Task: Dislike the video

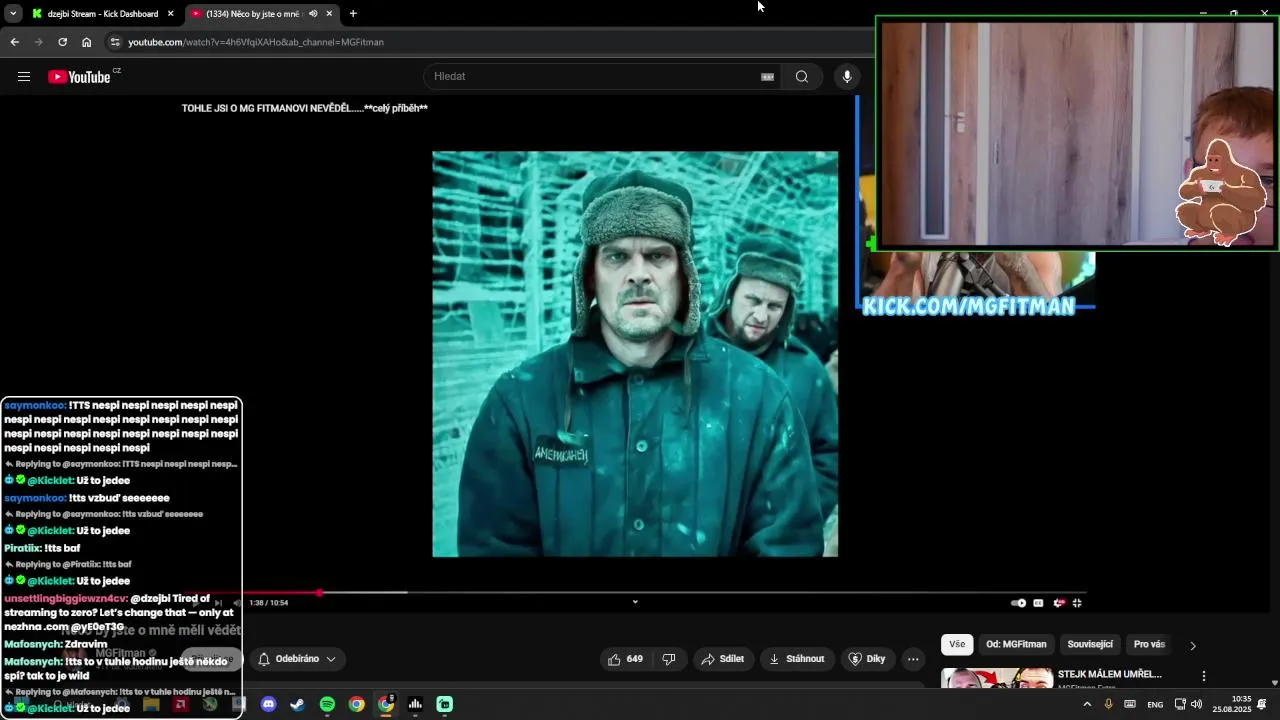Action: 669,659
